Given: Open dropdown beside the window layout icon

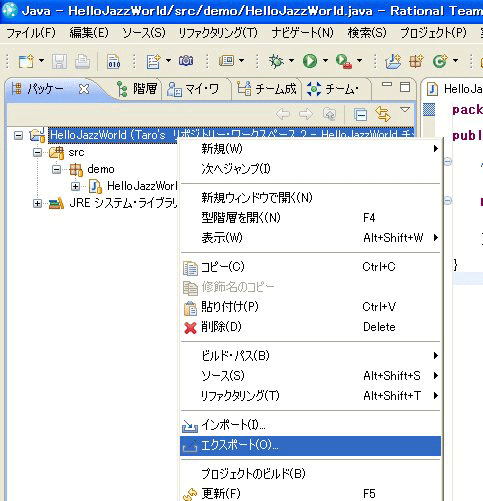Looking at the screenshot, I should click(x=241, y=61).
